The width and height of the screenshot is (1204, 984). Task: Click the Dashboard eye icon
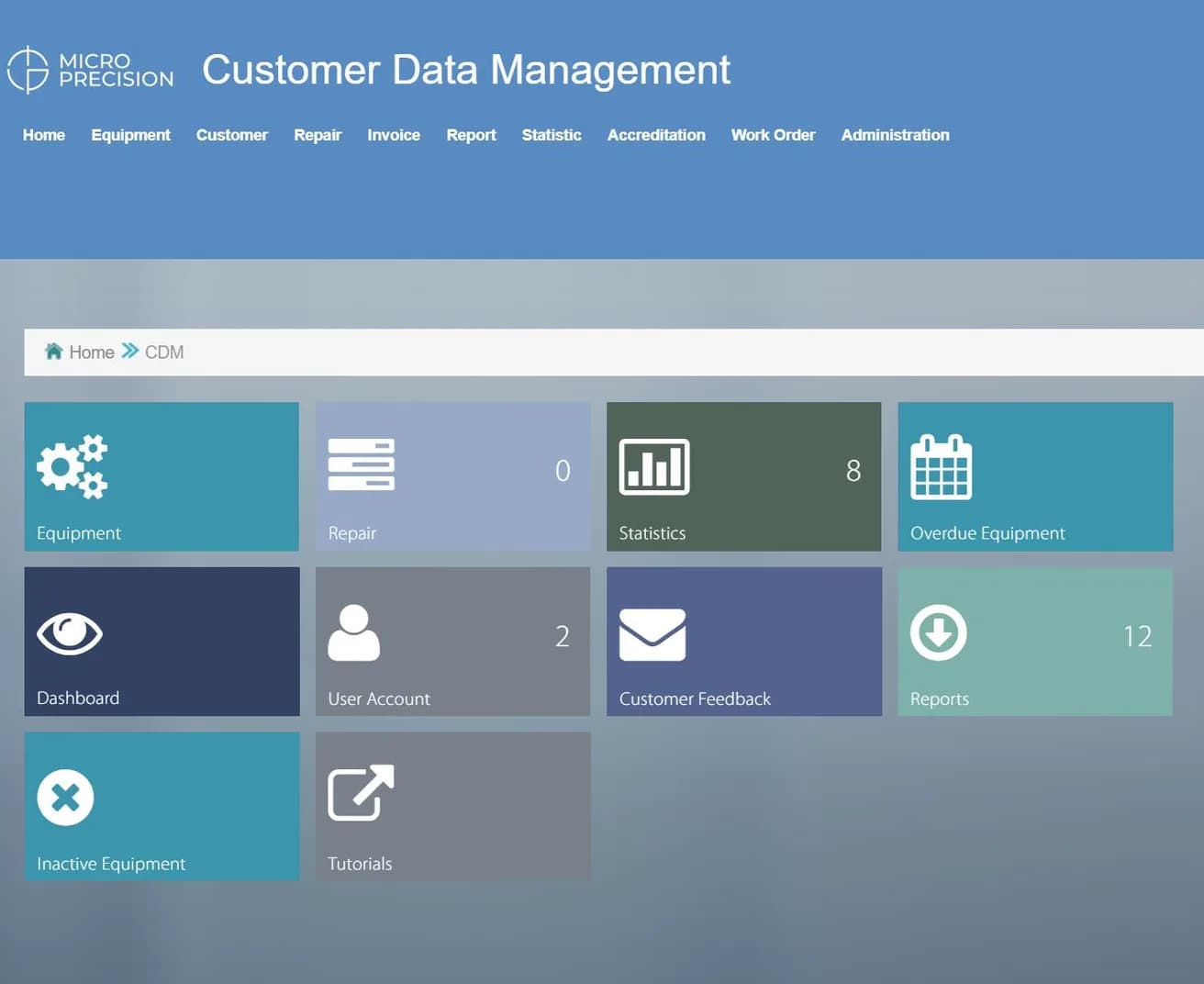pyautogui.click(x=70, y=633)
